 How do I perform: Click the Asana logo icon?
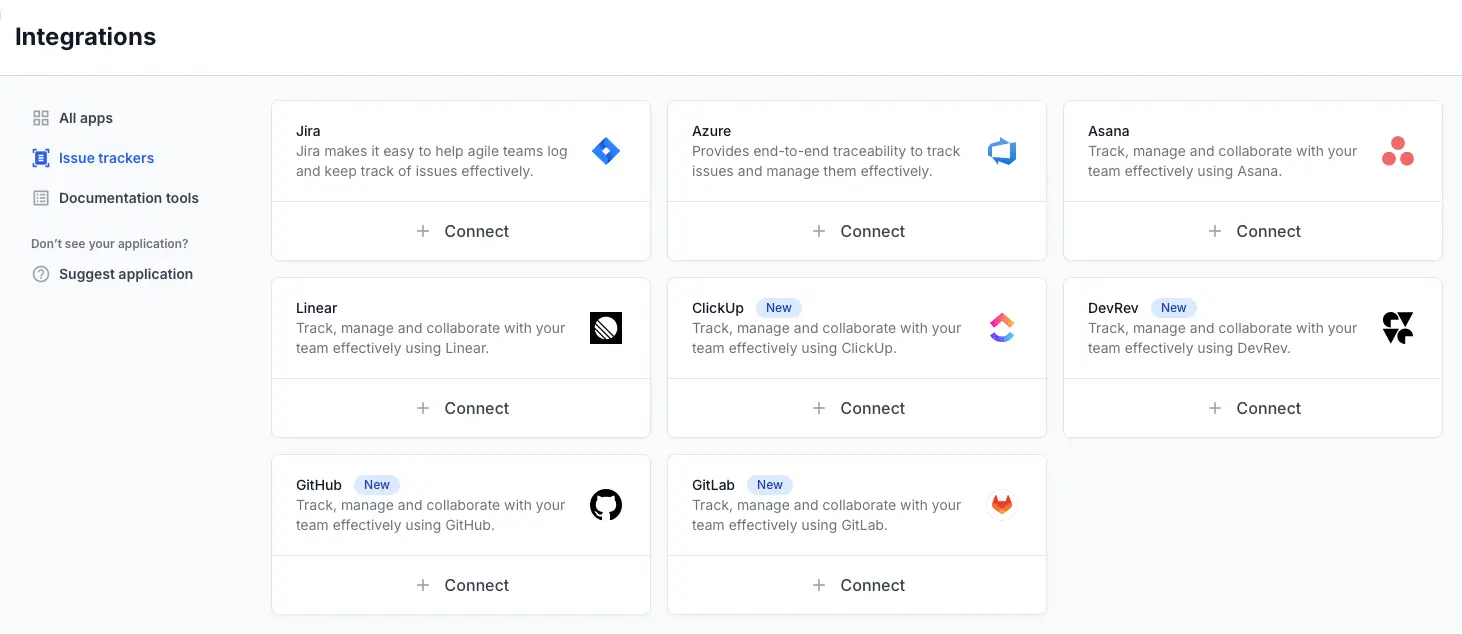pos(1397,151)
